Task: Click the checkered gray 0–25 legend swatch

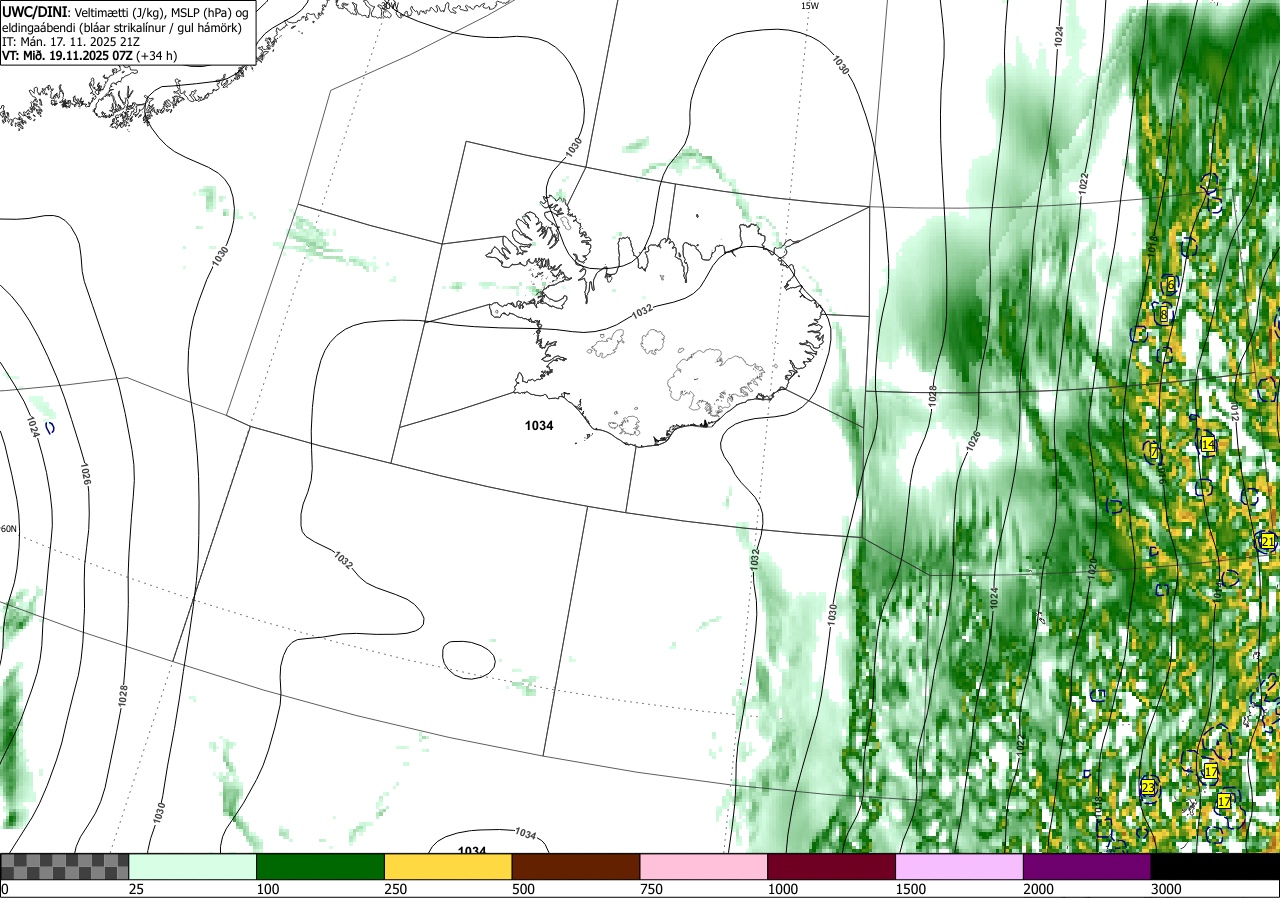Action: pos(65,866)
